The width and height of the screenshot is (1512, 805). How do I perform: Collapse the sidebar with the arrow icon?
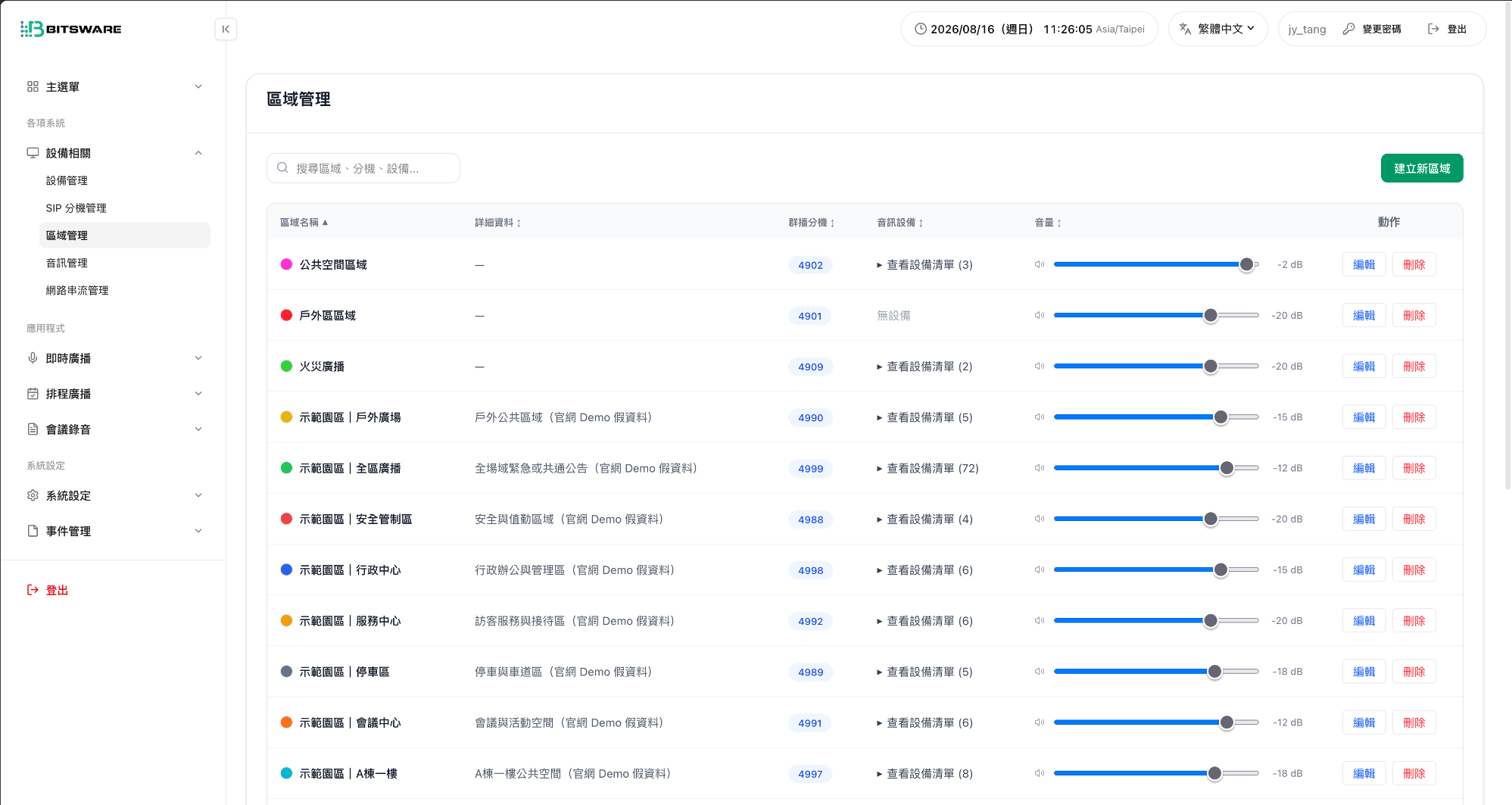(226, 29)
